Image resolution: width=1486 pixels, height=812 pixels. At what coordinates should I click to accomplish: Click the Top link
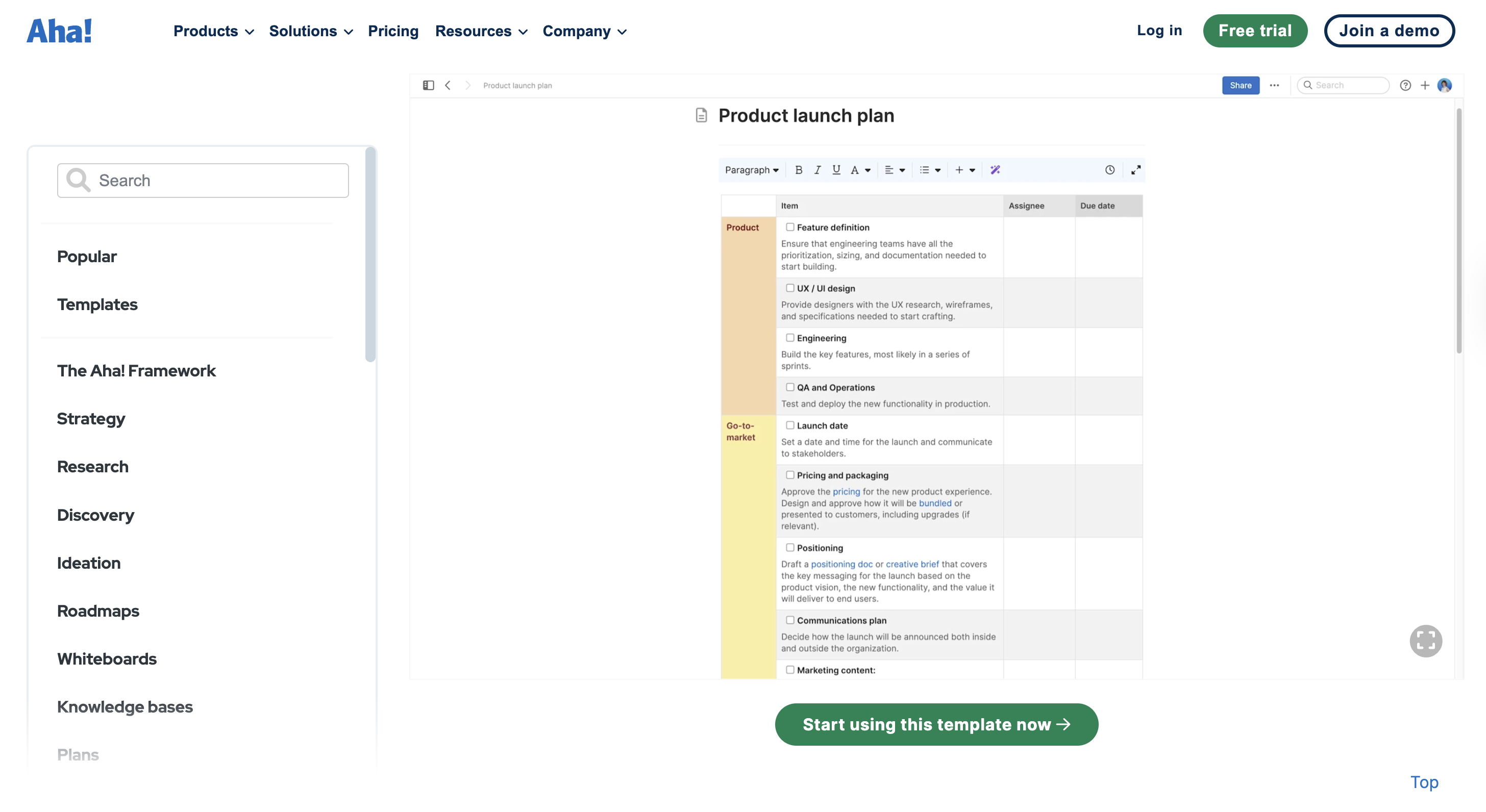click(x=1424, y=782)
